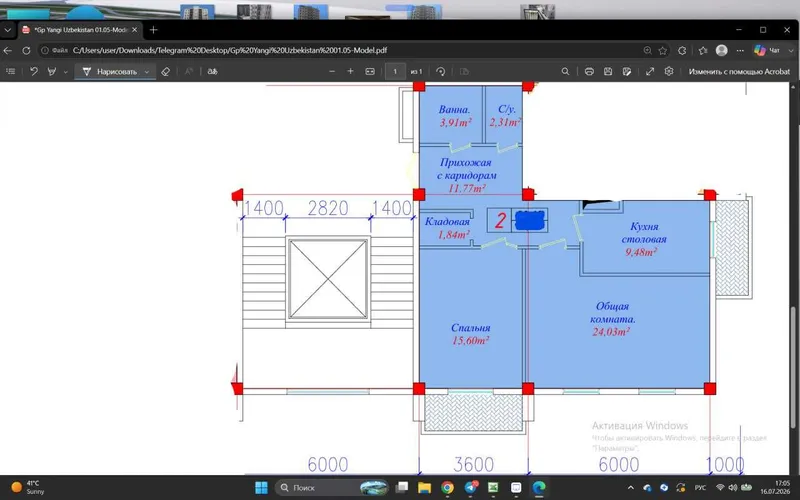
Task: Select the eraser tool
Action: (165, 72)
